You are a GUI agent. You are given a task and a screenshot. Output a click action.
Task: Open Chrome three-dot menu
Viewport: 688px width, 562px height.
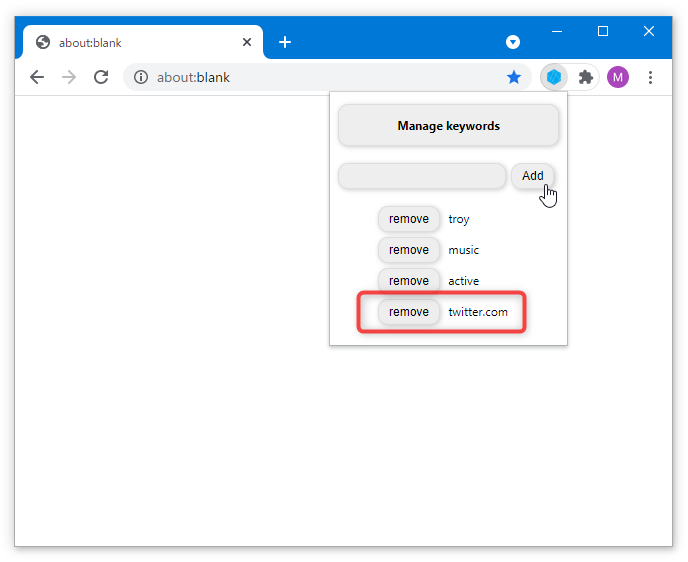(x=650, y=77)
